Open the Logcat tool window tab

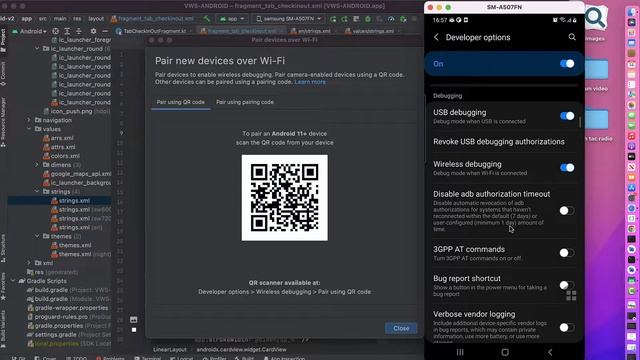pos(182,358)
